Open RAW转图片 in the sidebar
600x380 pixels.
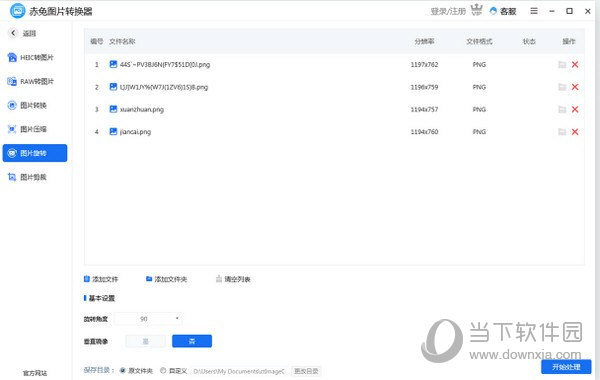click(31, 82)
